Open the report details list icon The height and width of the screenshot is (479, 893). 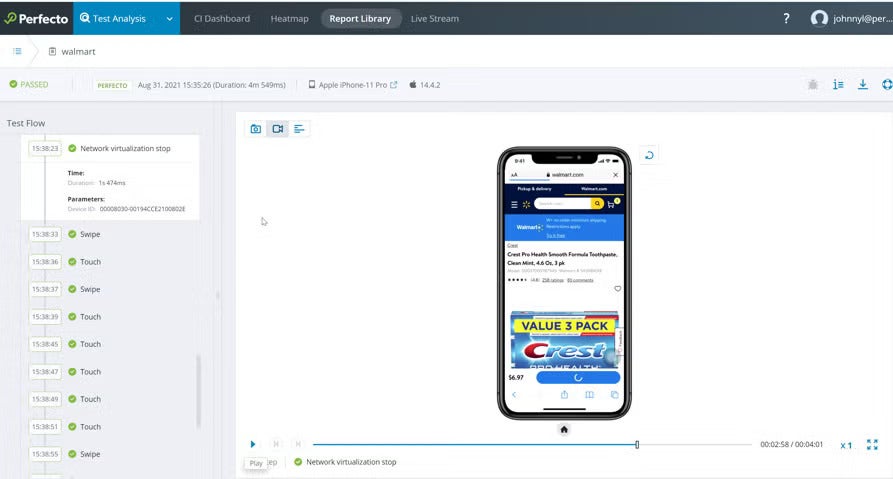point(838,85)
